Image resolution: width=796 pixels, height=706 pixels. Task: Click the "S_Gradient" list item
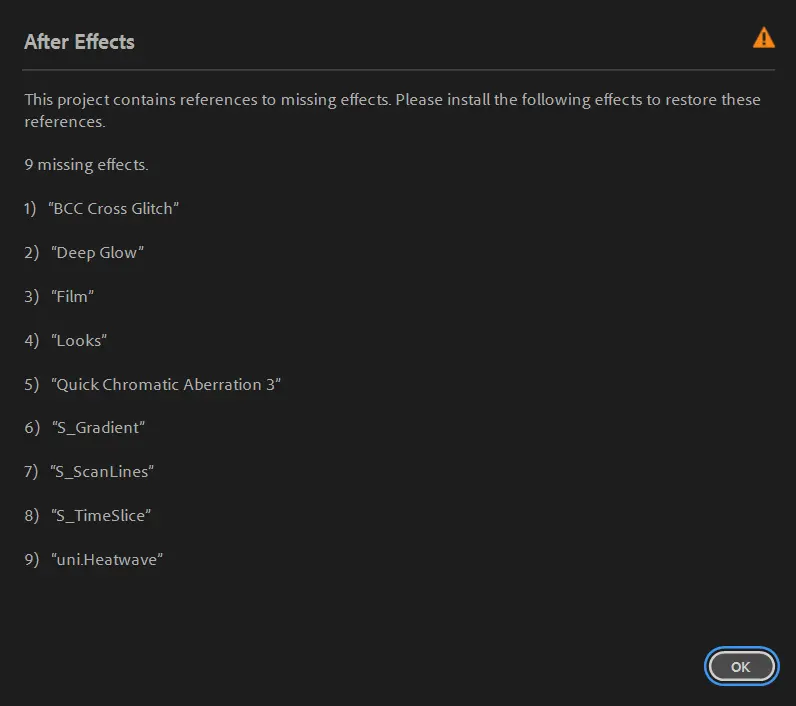pyautogui.click(x=98, y=428)
